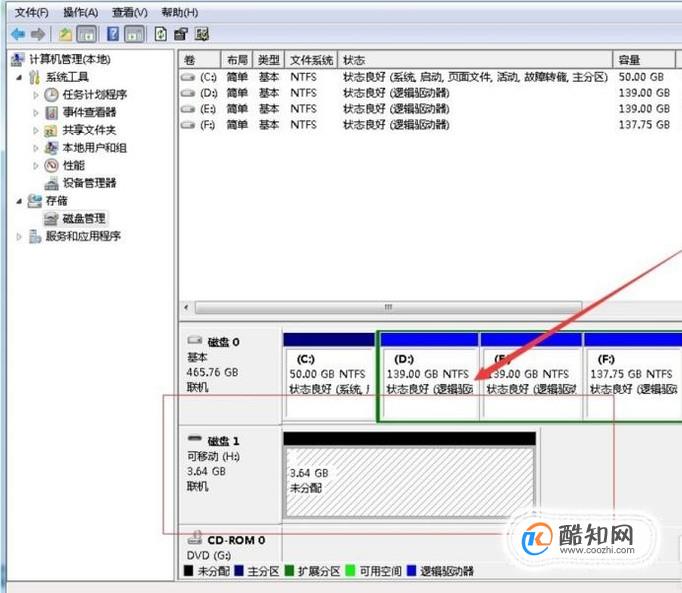Select 计算机管理(本地) root node

tap(70, 59)
